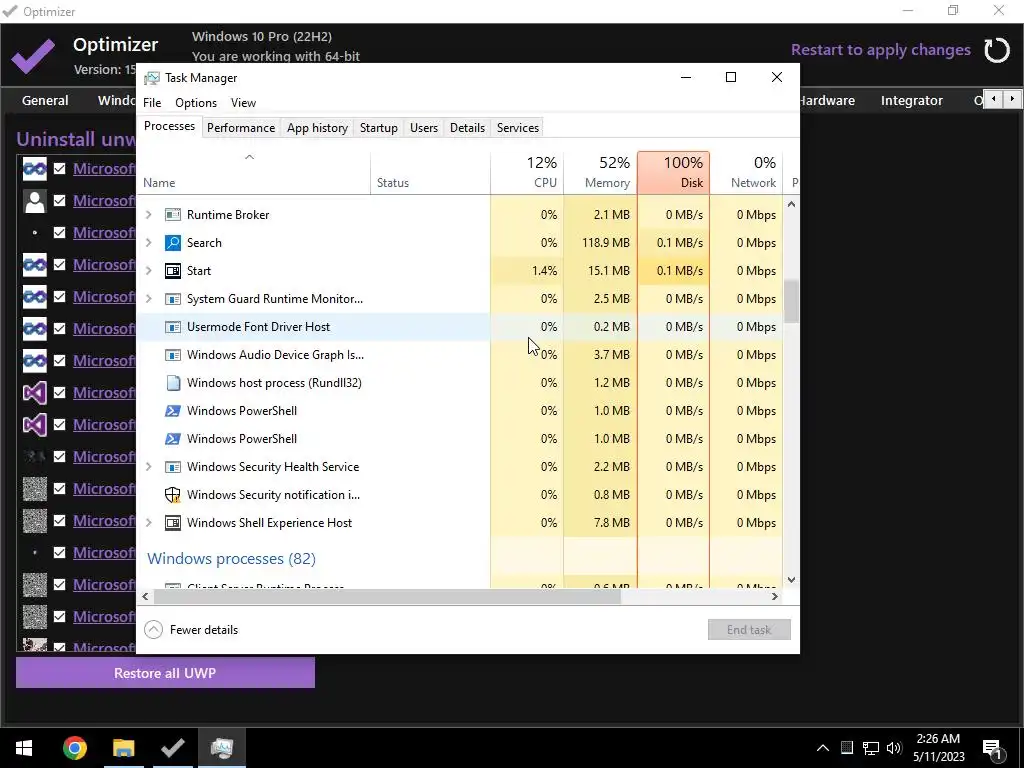Uncheck the fifth Microsoft app checkbox in Optimizer list
1024x768 pixels.
tap(59, 296)
